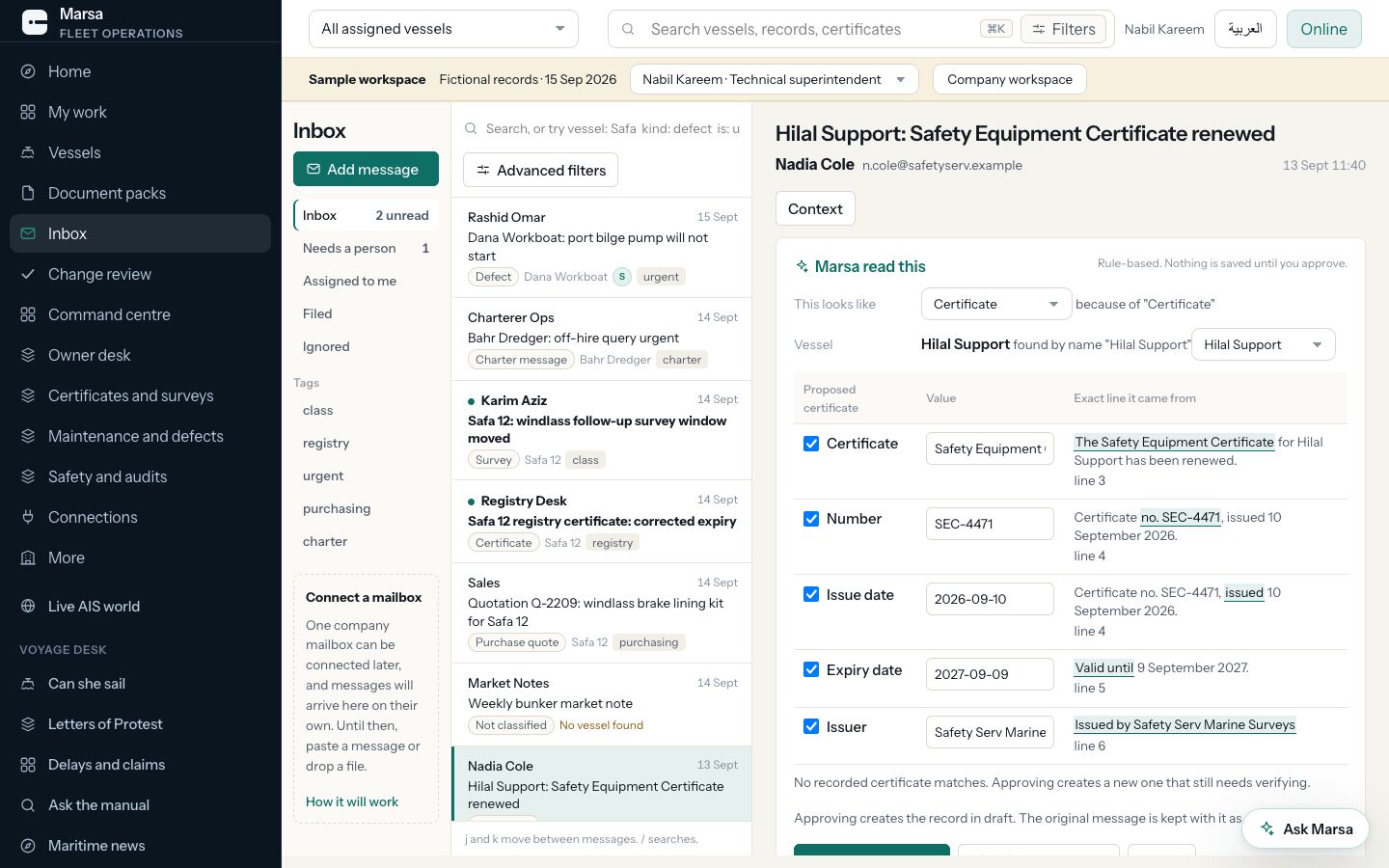Viewport: 1389px width, 868px height.
Task: Open My work grid icon
Action: pos(28,112)
